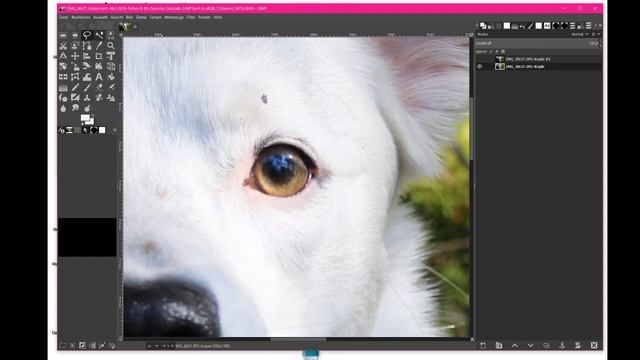
Task: Toggle the lock alpha channel icon
Action: [x=503, y=51]
